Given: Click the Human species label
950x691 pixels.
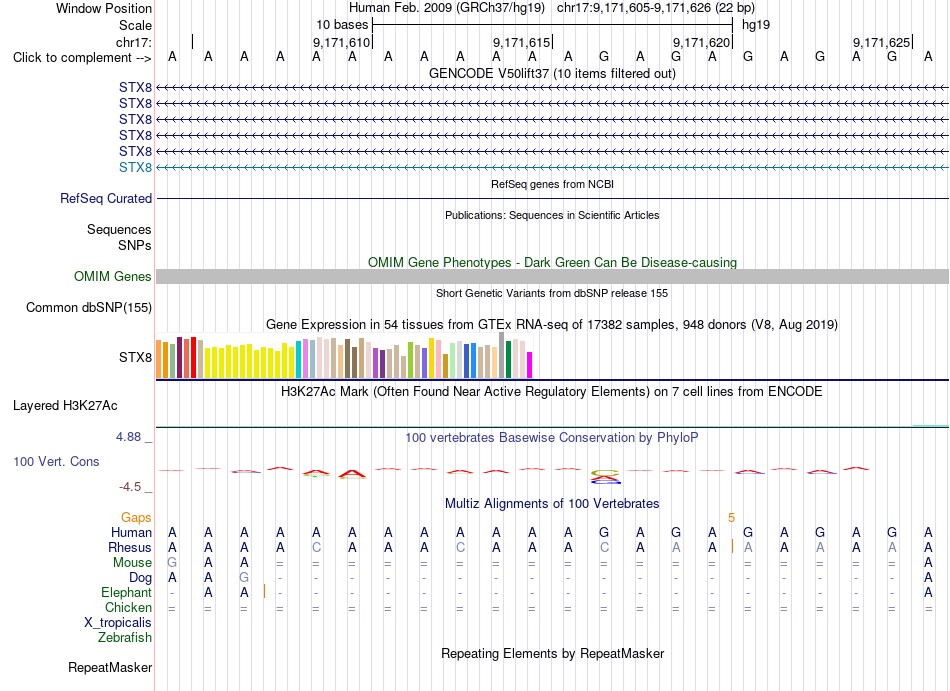Looking at the screenshot, I should [131, 532].
